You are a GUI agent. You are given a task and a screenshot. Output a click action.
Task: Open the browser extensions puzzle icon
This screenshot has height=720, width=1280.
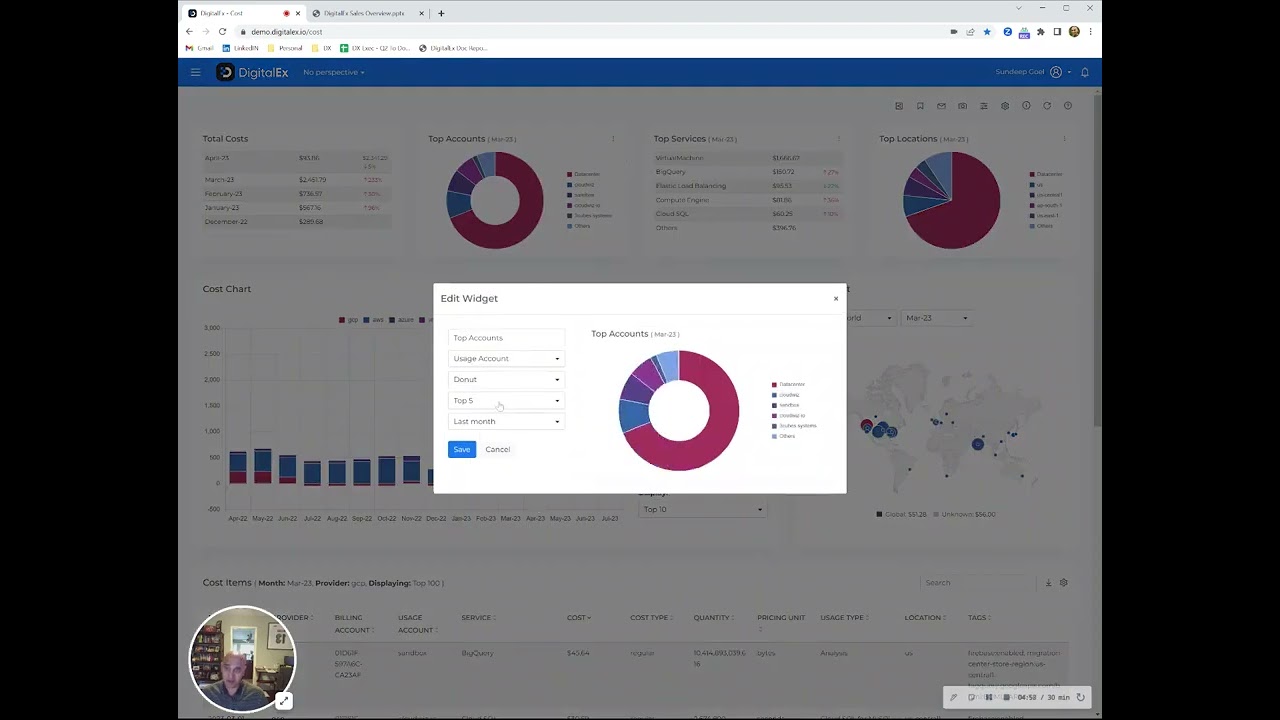tap(1040, 32)
